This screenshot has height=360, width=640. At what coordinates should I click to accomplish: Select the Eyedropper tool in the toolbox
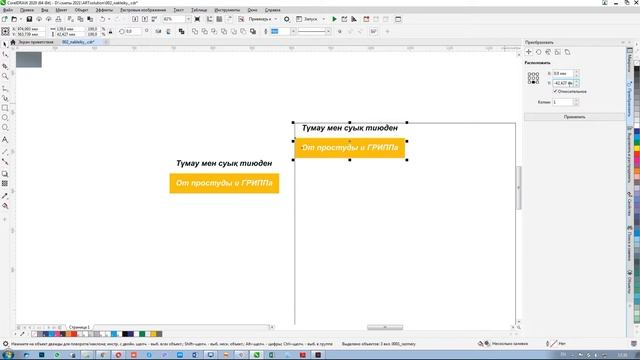5,196
